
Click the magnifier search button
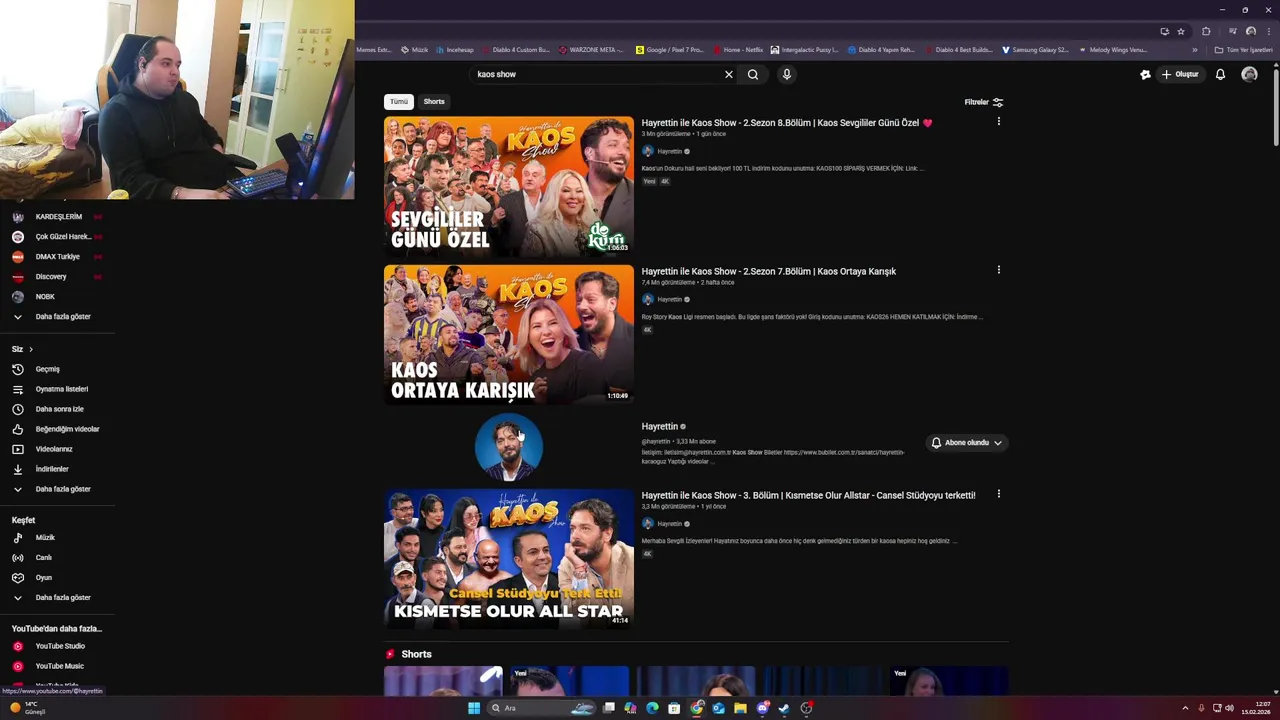753,74
